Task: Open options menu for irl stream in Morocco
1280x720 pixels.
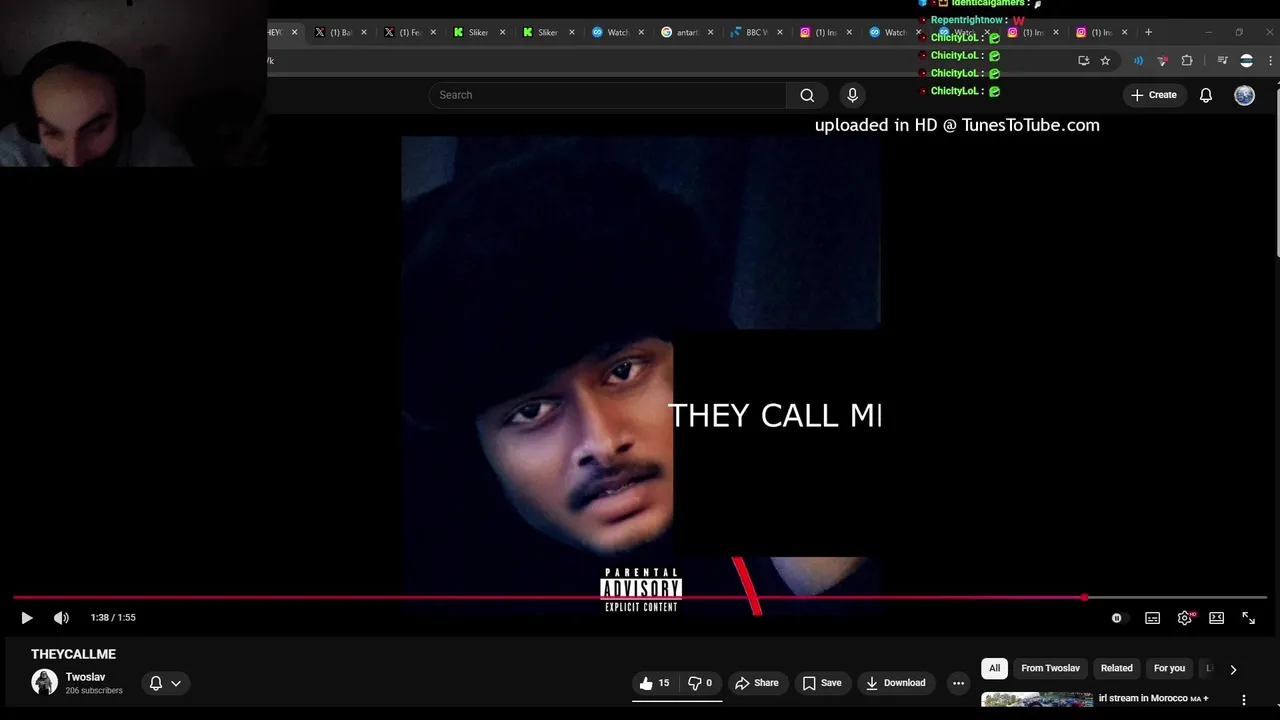Action: [x=1244, y=700]
